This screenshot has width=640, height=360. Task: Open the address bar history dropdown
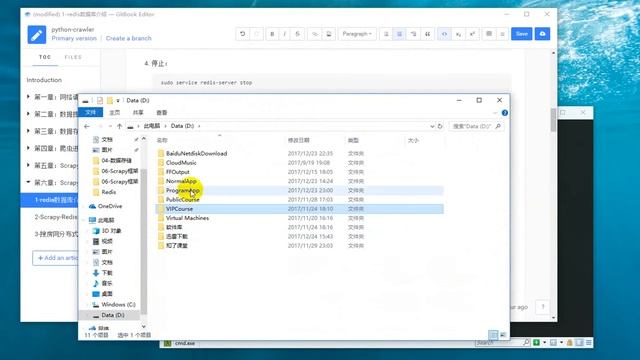(x=432, y=127)
